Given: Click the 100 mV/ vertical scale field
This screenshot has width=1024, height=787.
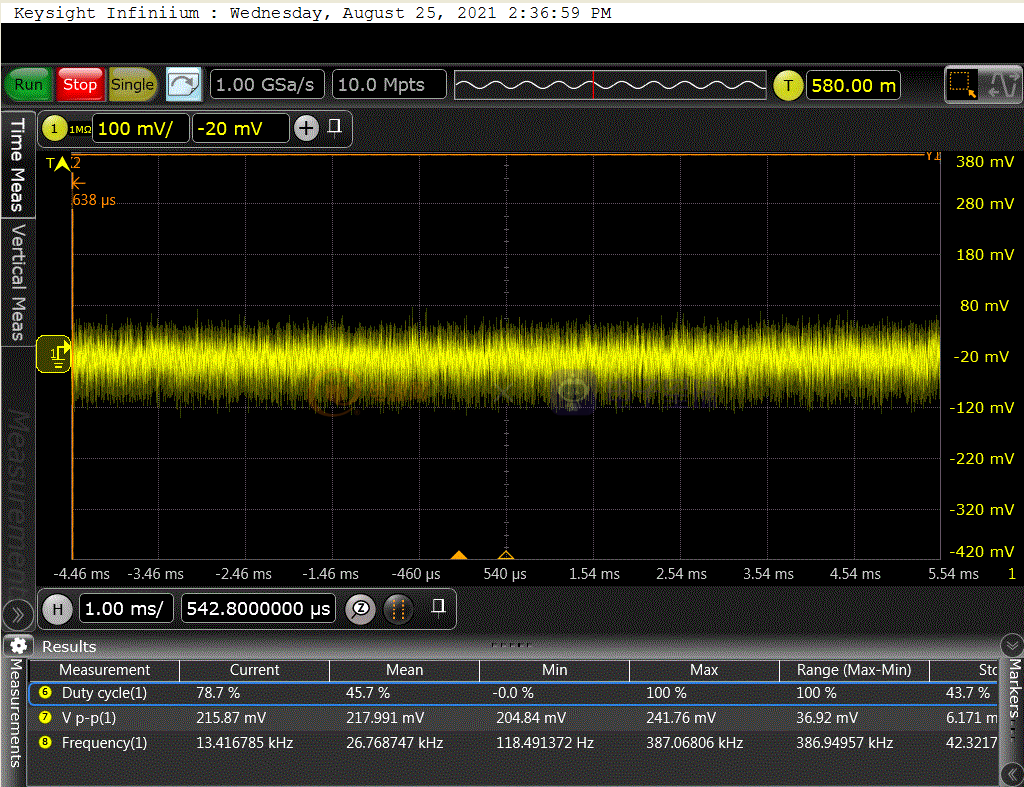Looking at the screenshot, I should pos(142,128).
